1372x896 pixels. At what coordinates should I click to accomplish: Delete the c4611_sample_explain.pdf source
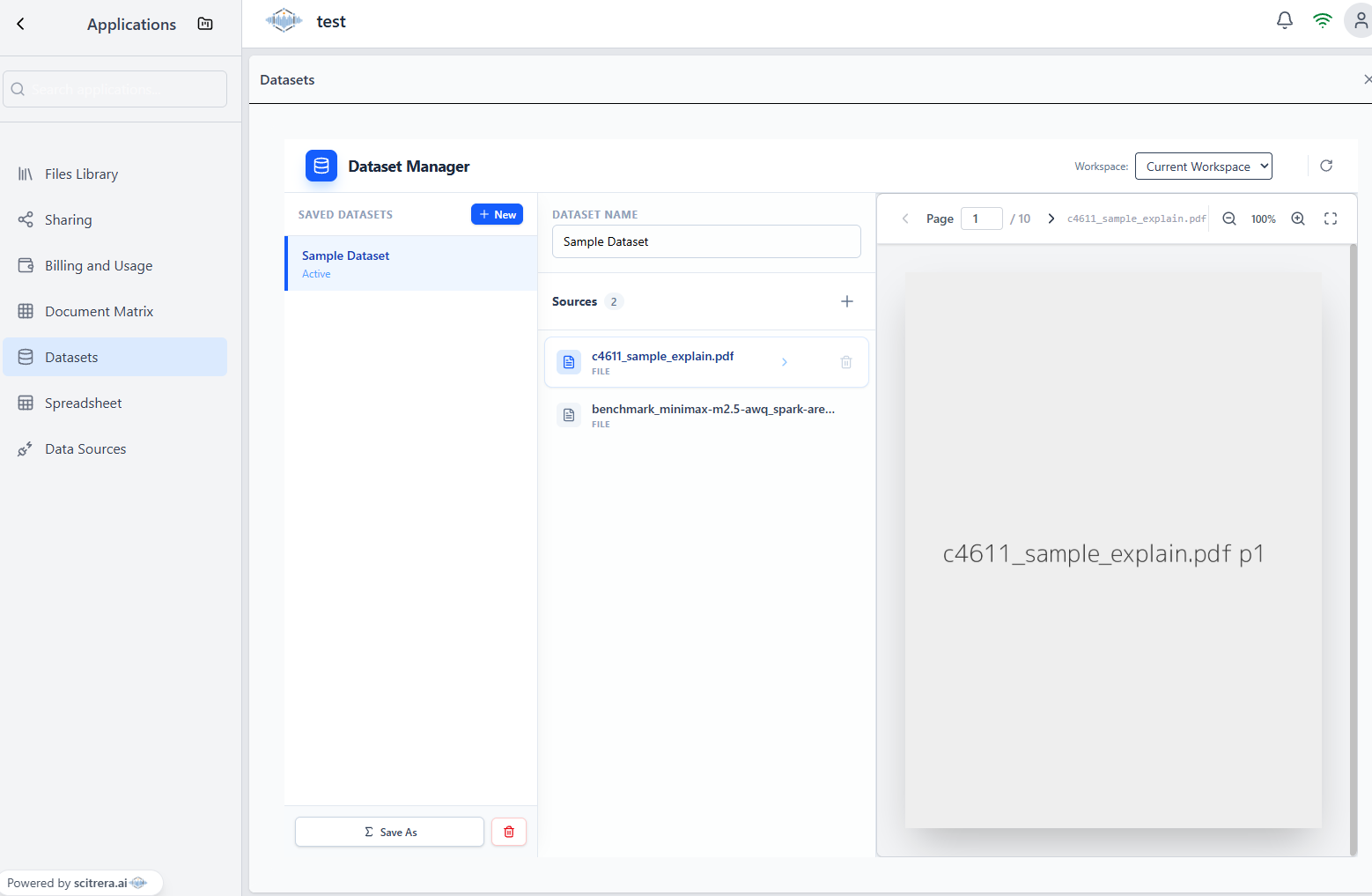pos(846,362)
